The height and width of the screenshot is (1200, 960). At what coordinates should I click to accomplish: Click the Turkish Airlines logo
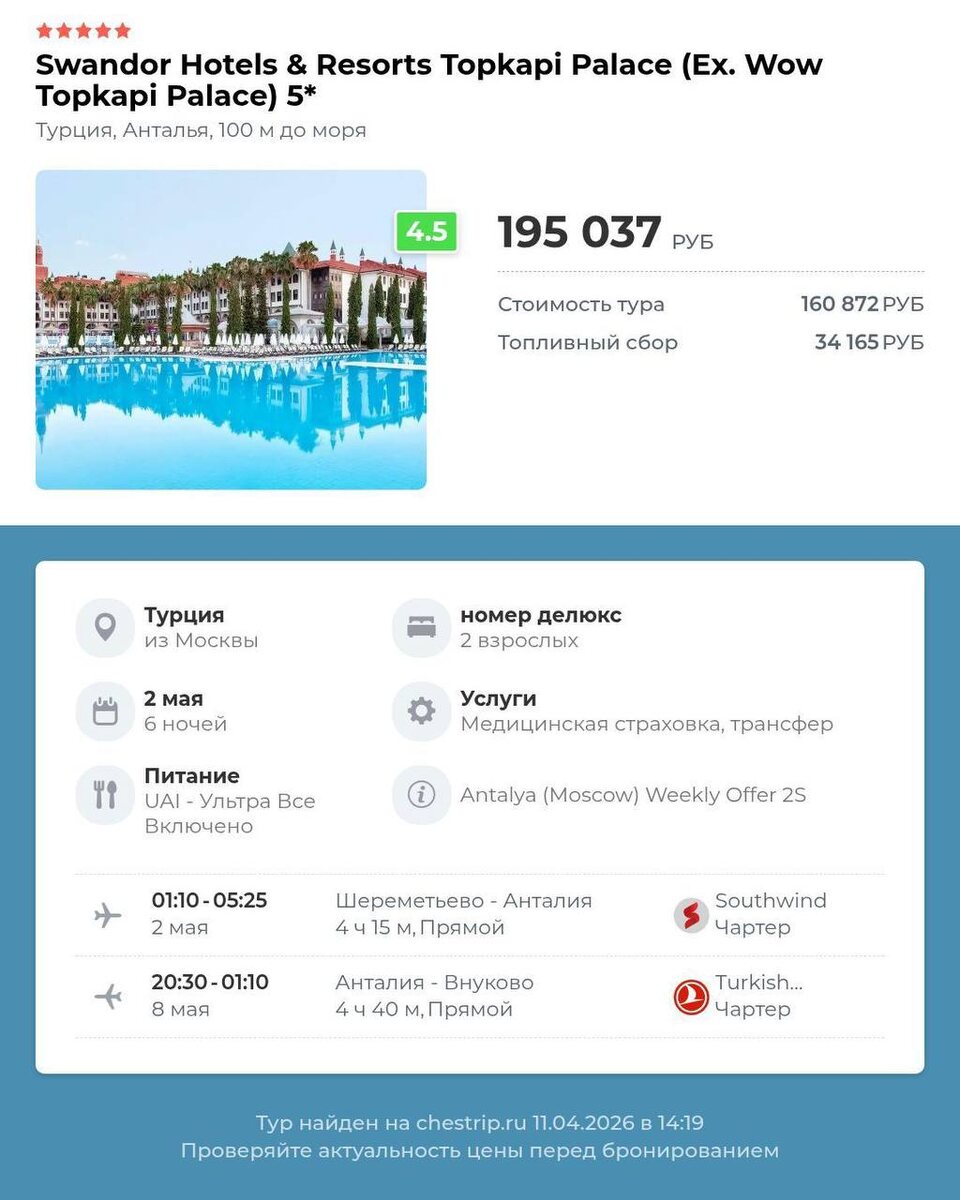(x=691, y=997)
